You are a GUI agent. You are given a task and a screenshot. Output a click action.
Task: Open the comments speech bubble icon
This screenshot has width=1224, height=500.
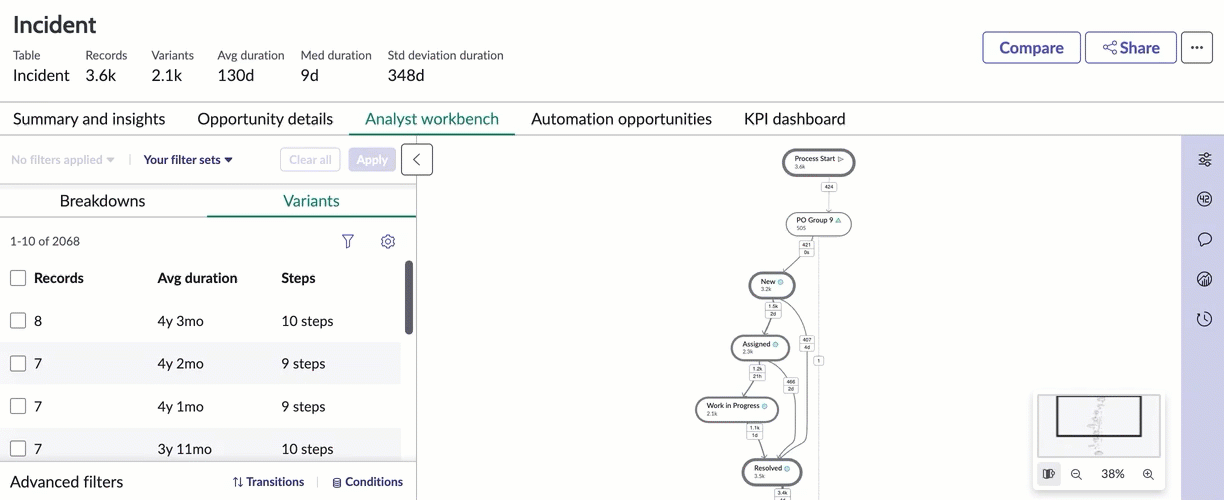click(1204, 239)
